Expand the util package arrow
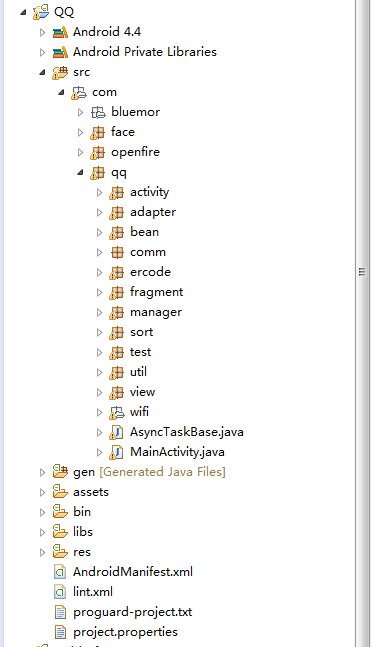Viewport: 375px width, 647px height. pos(99,372)
